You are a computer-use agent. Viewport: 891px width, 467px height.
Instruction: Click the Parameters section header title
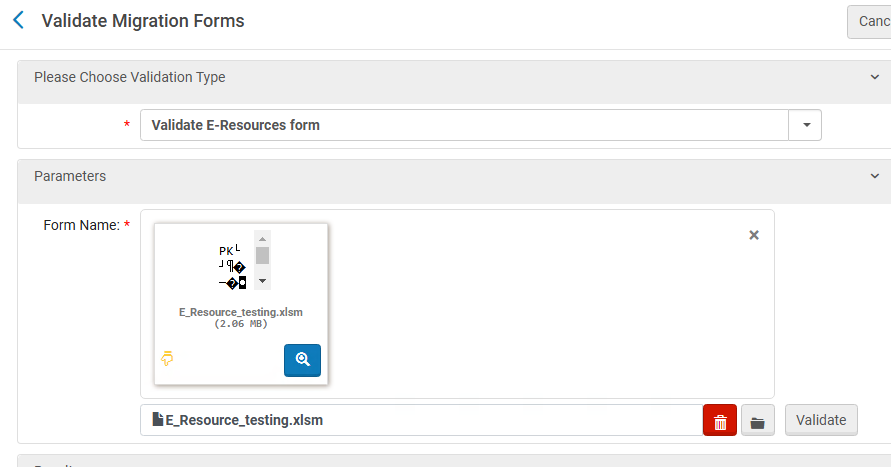pyautogui.click(x=70, y=176)
